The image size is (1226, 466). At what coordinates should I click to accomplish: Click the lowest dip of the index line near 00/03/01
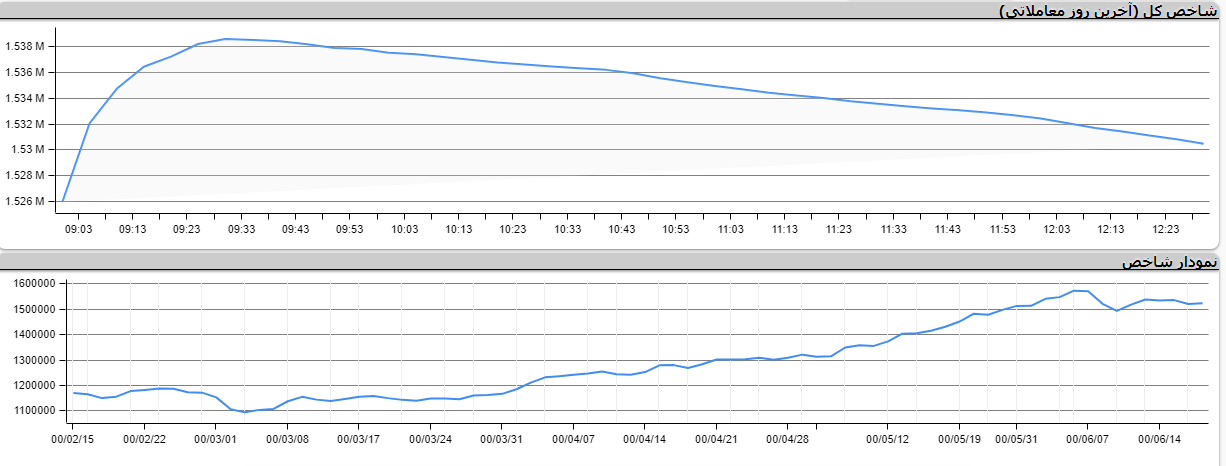[x=245, y=412]
